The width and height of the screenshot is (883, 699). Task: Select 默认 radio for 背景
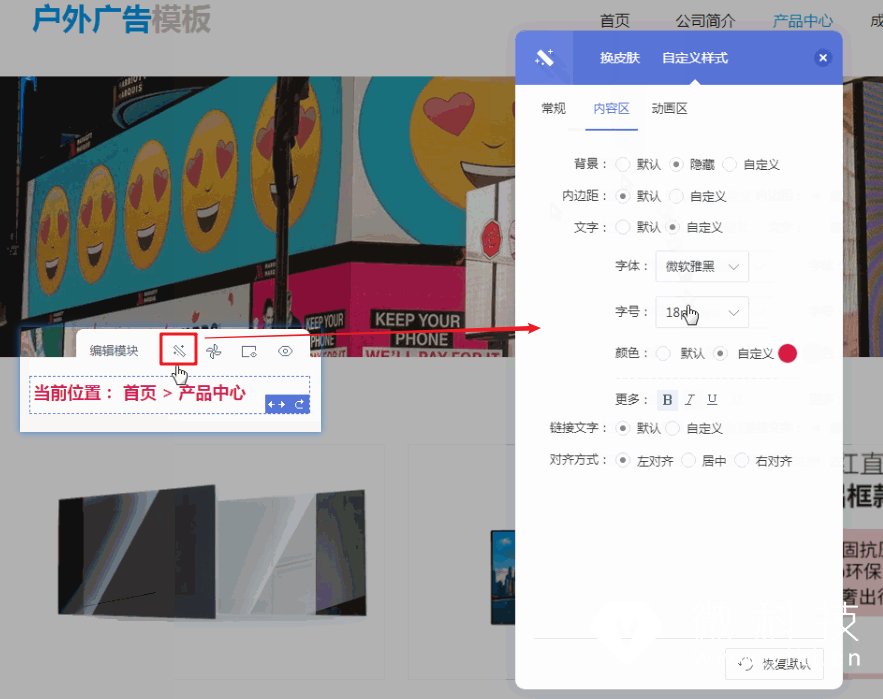pyautogui.click(x=623, y=164)
